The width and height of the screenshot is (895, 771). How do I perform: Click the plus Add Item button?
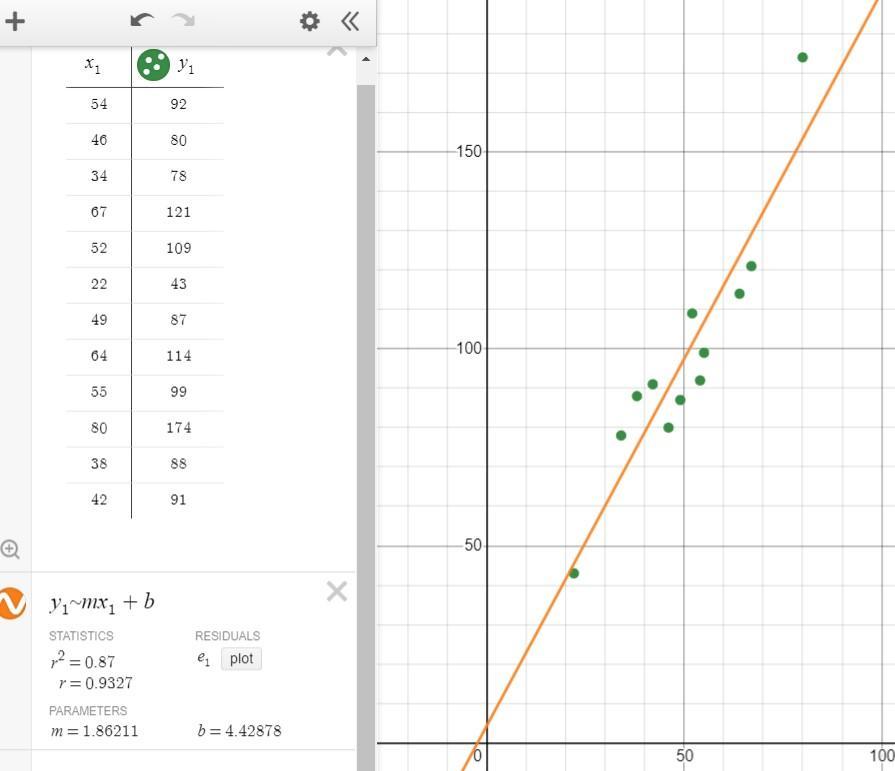(x=15, y=22)
